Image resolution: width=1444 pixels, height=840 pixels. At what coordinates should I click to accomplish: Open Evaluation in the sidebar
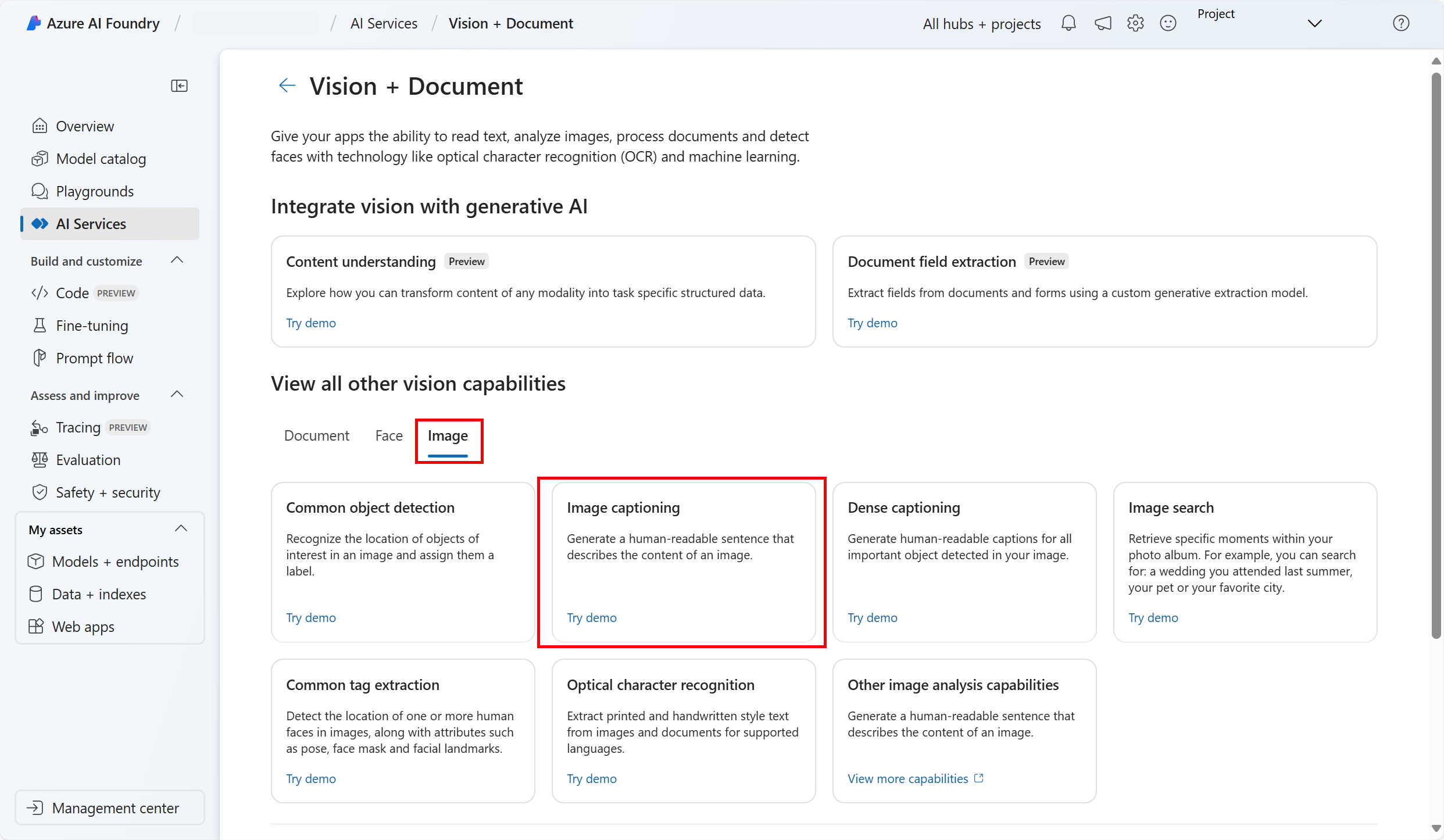(109, 460)
